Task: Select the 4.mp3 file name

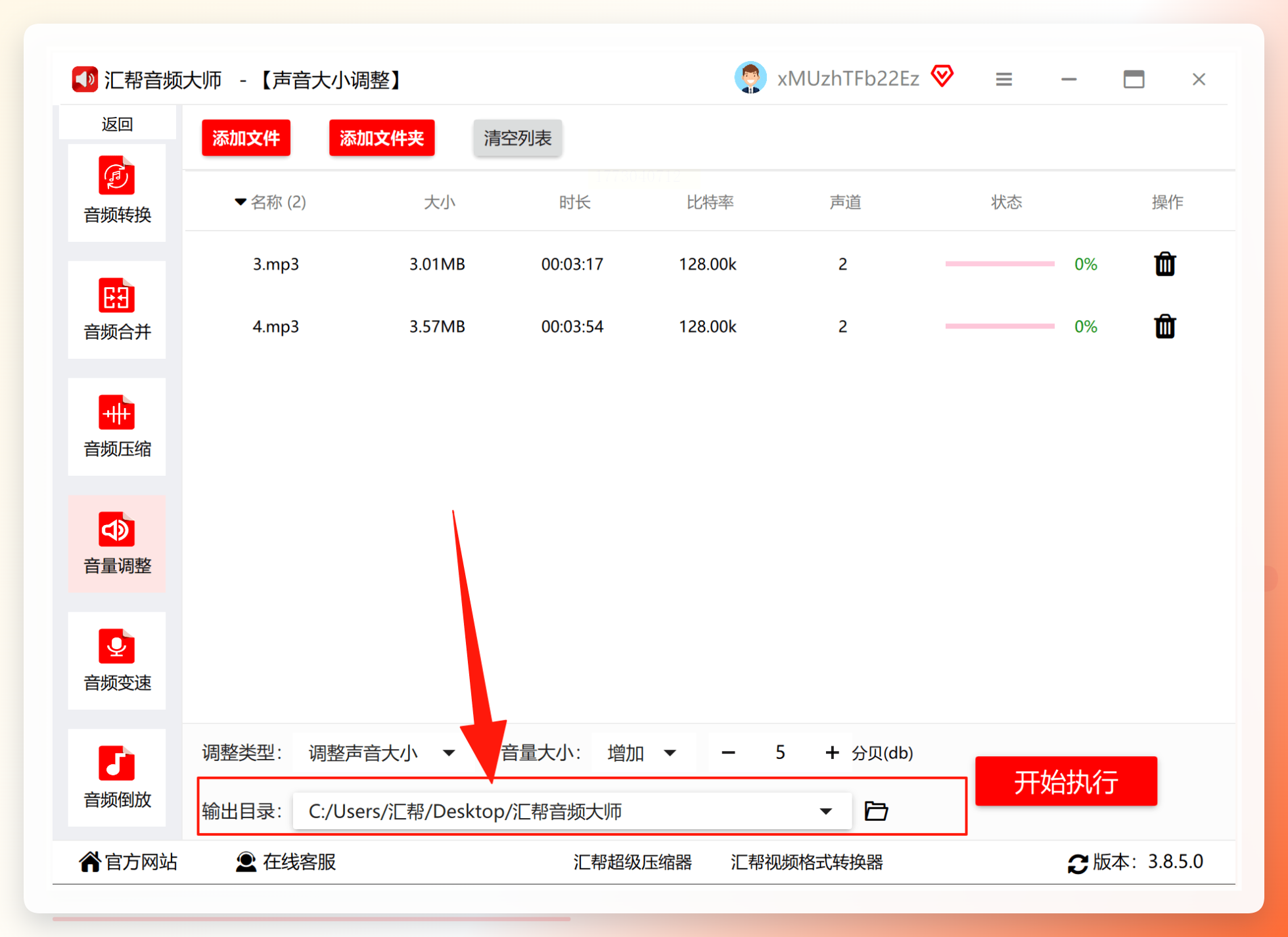Action: (x=275, y=327)
